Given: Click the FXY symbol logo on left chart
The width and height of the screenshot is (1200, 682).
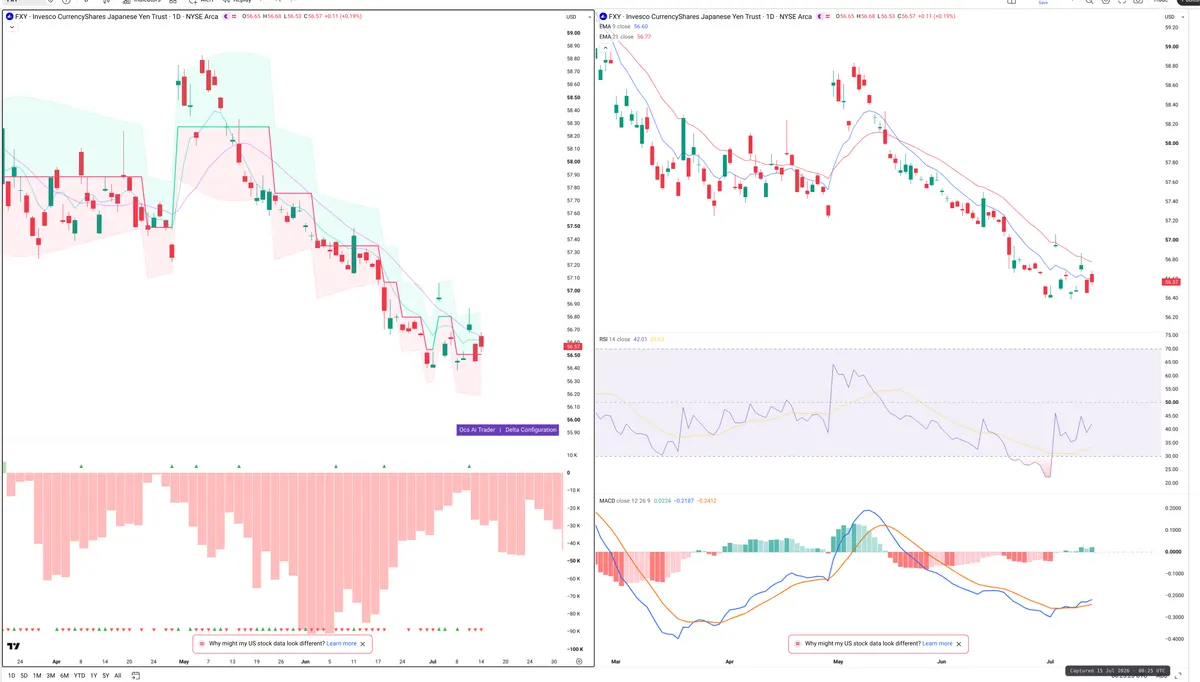Looking at the screenshot, I should [x=9, y=16].
